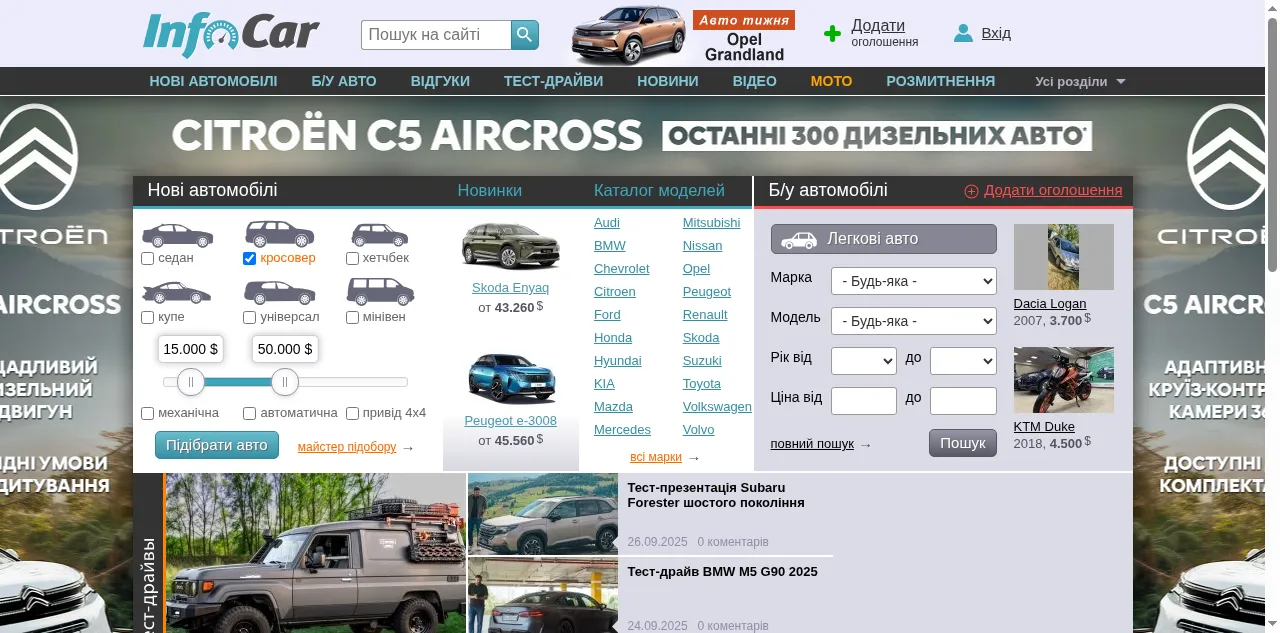Check the універсал checkbox
This screenshot has width=1280, height=633.
point(250,317)
